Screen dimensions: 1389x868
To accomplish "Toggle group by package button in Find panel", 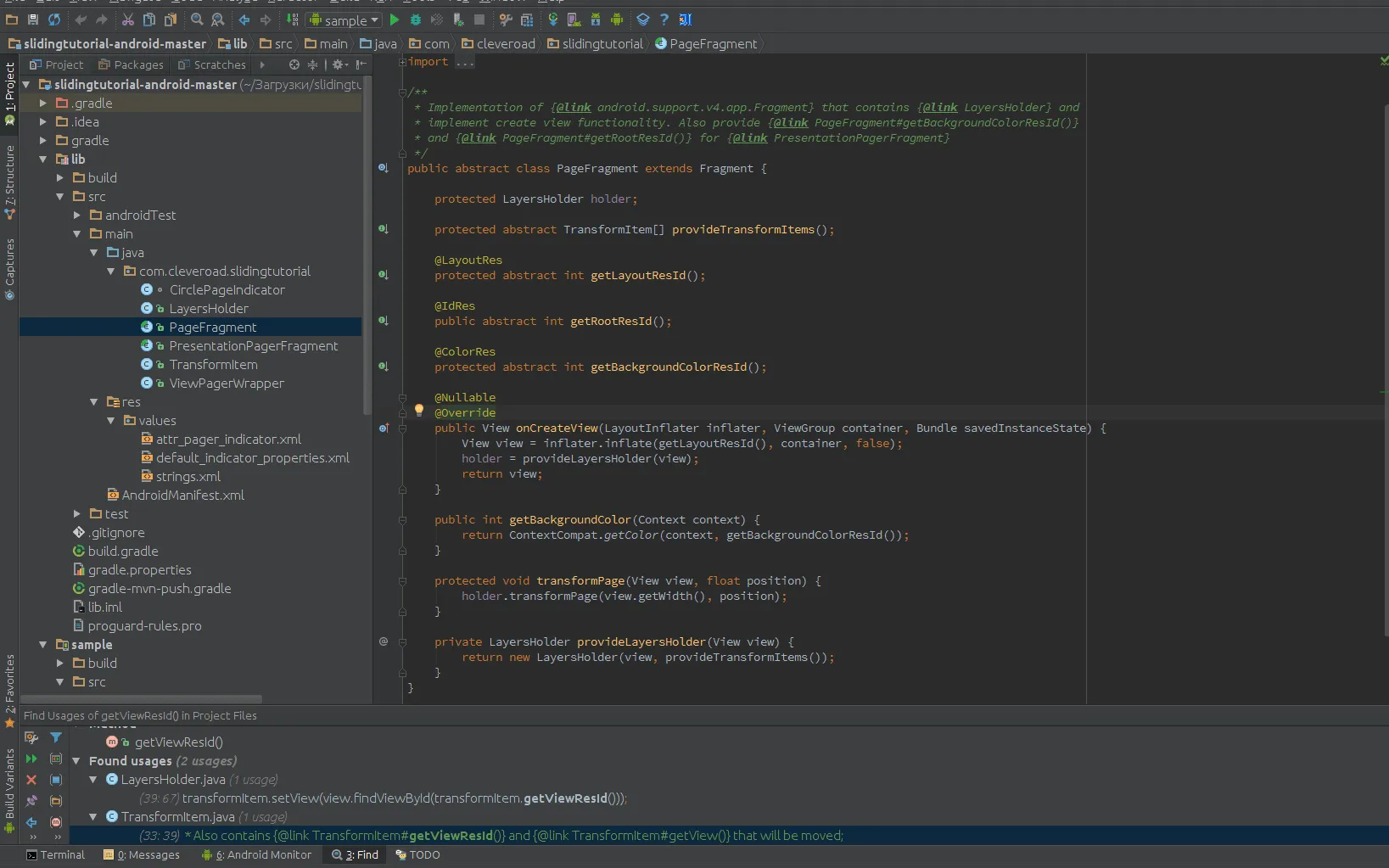I will [x=56, y=801].
